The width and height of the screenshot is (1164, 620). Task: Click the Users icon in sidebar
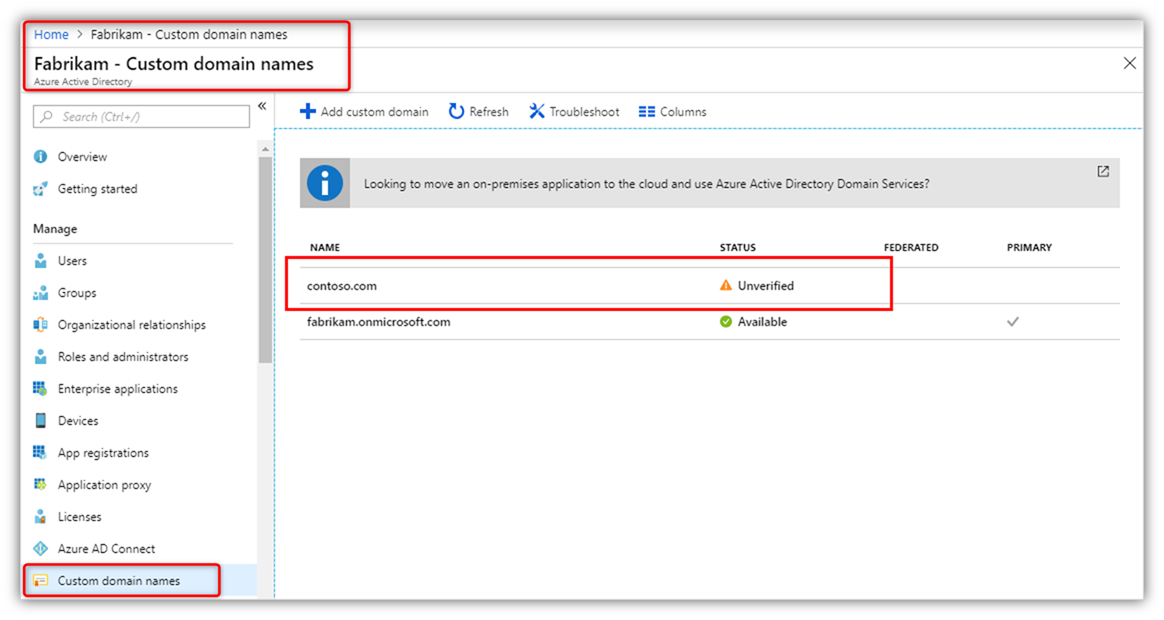coord(41,261)
